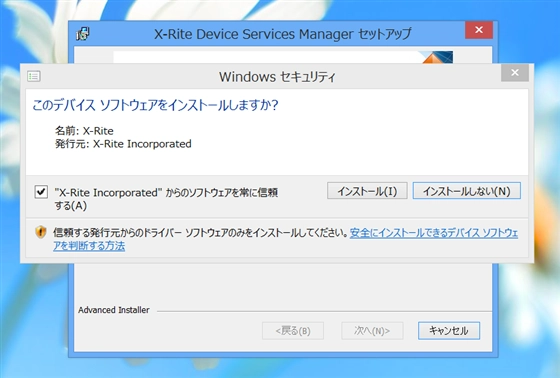Click the X-Rite setup installer title icon
This screenshot has width=560, height=378.
tap(83, 34)
